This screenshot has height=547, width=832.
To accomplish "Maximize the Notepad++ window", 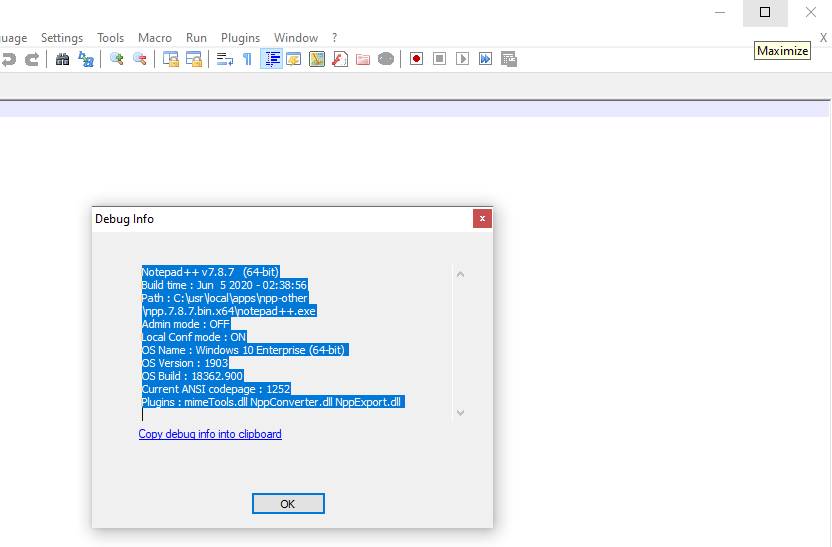I will 765,13.
